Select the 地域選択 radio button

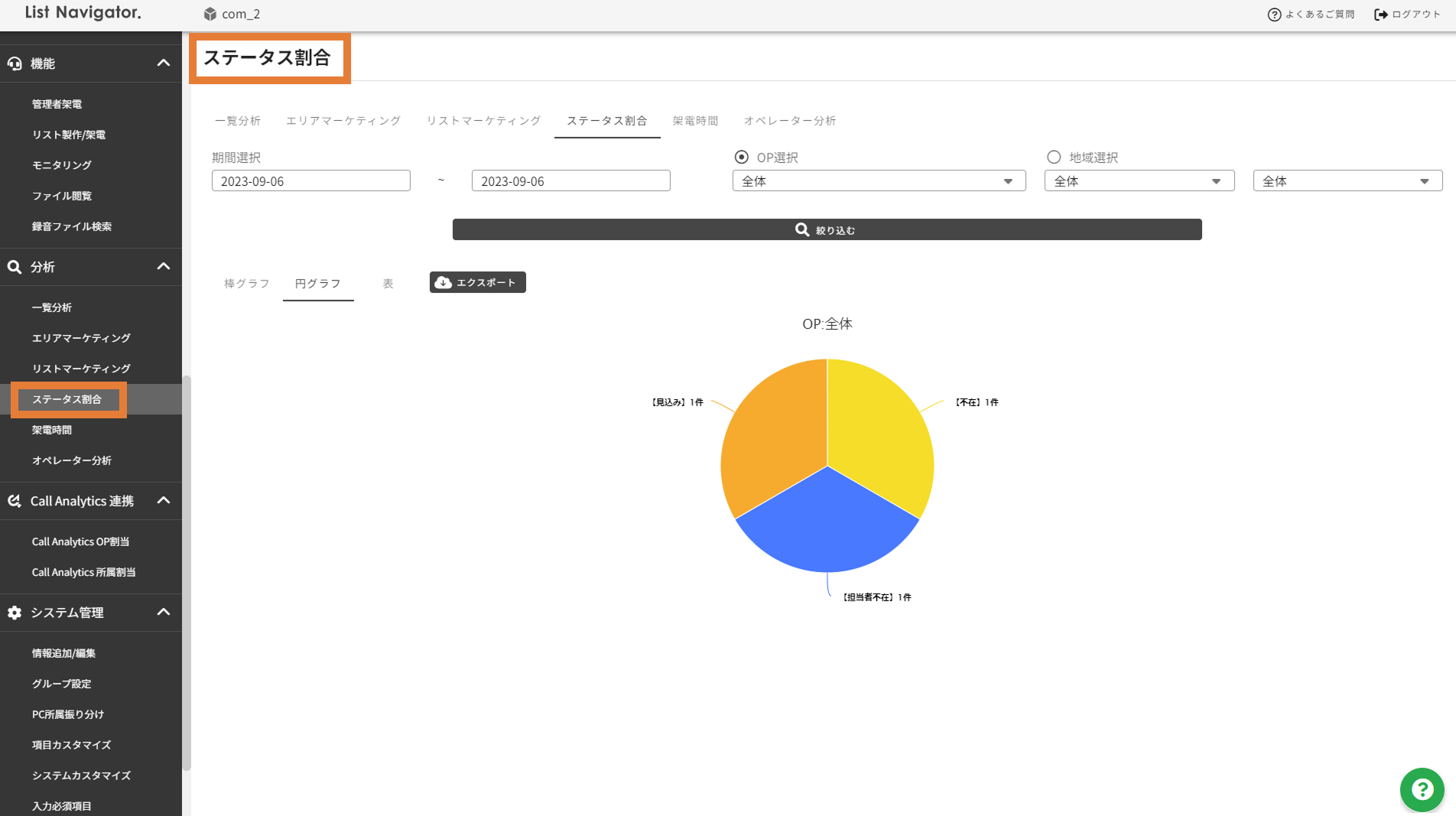[1054, 157]
